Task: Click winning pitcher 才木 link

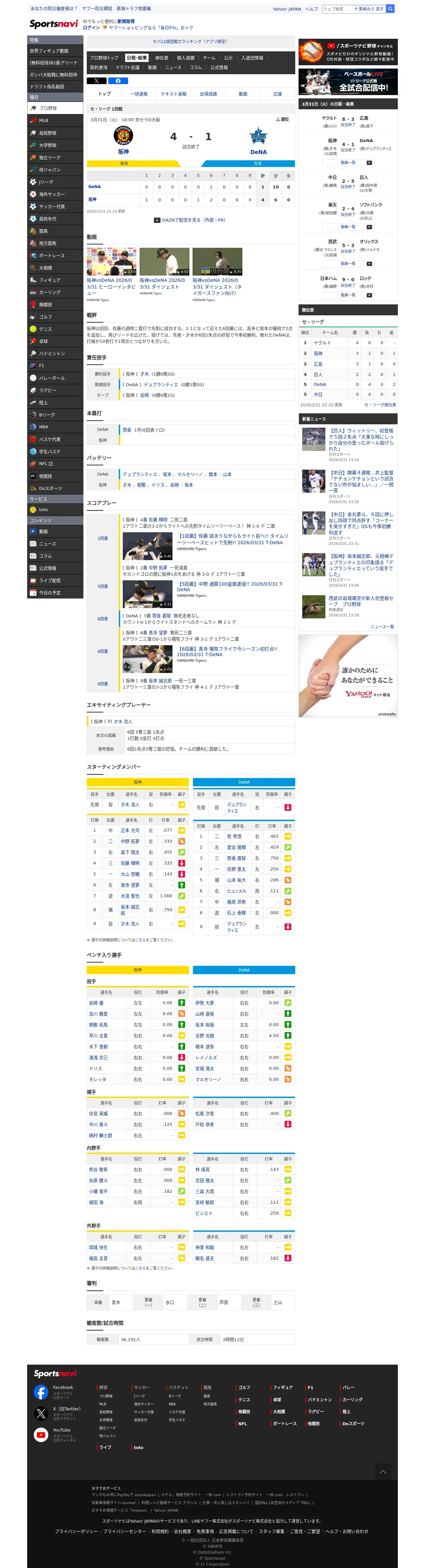Action: [x=145, y=374]
